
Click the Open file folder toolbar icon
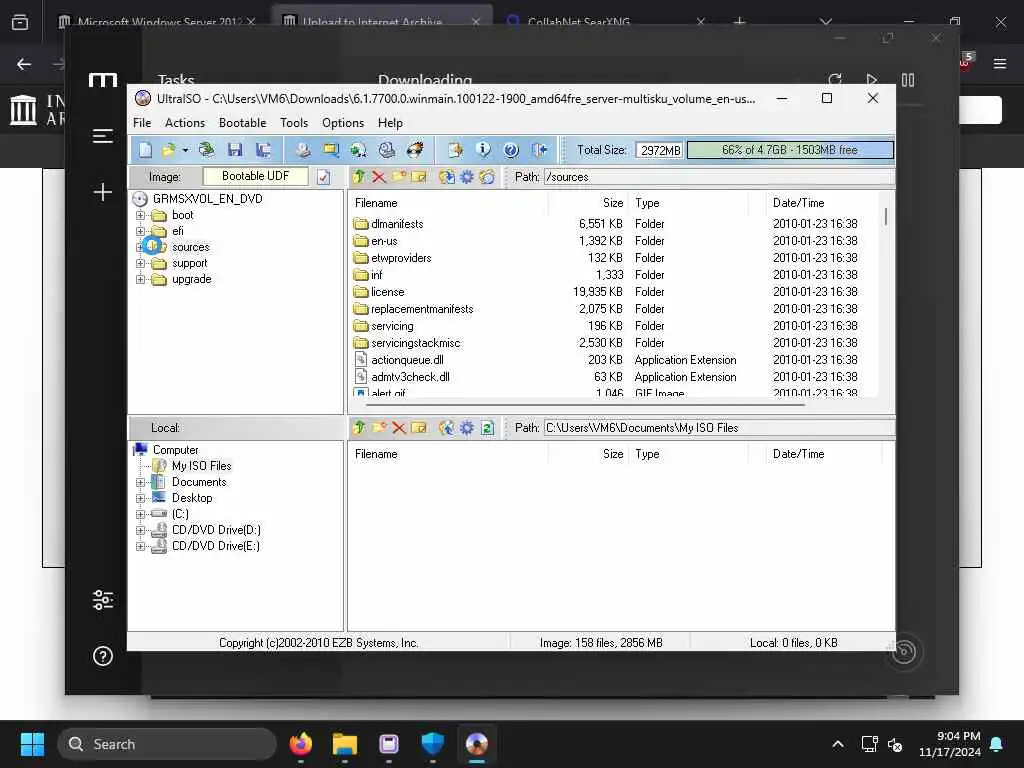(168, 150)
